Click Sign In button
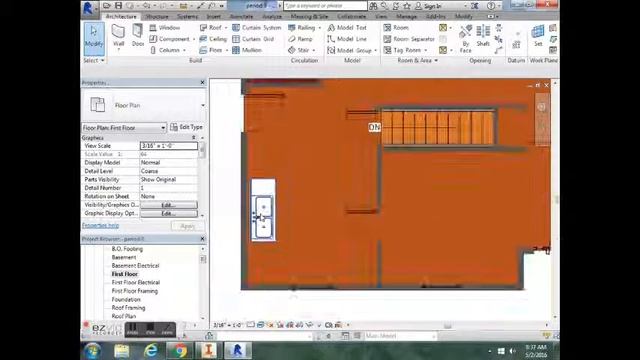The height and width of the screenshot is (360, 640). [x=429, y=6]
